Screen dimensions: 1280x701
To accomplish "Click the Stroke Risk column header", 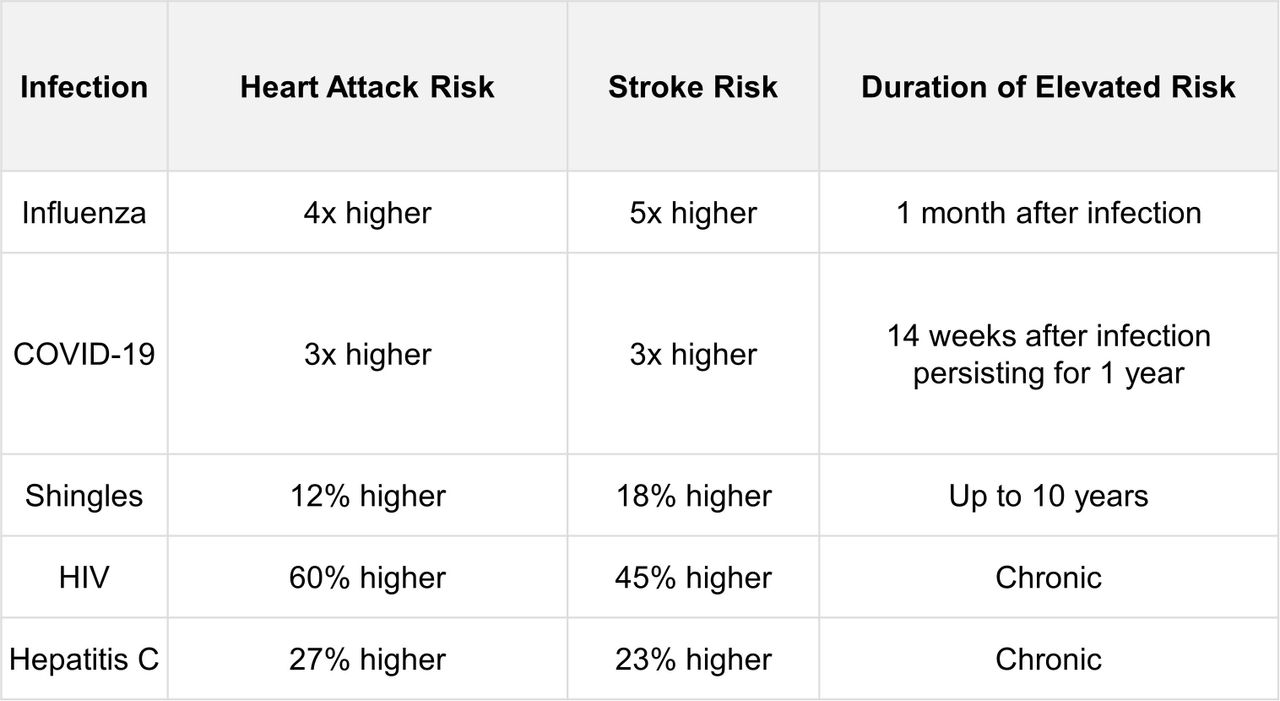I will pos(693,87).
